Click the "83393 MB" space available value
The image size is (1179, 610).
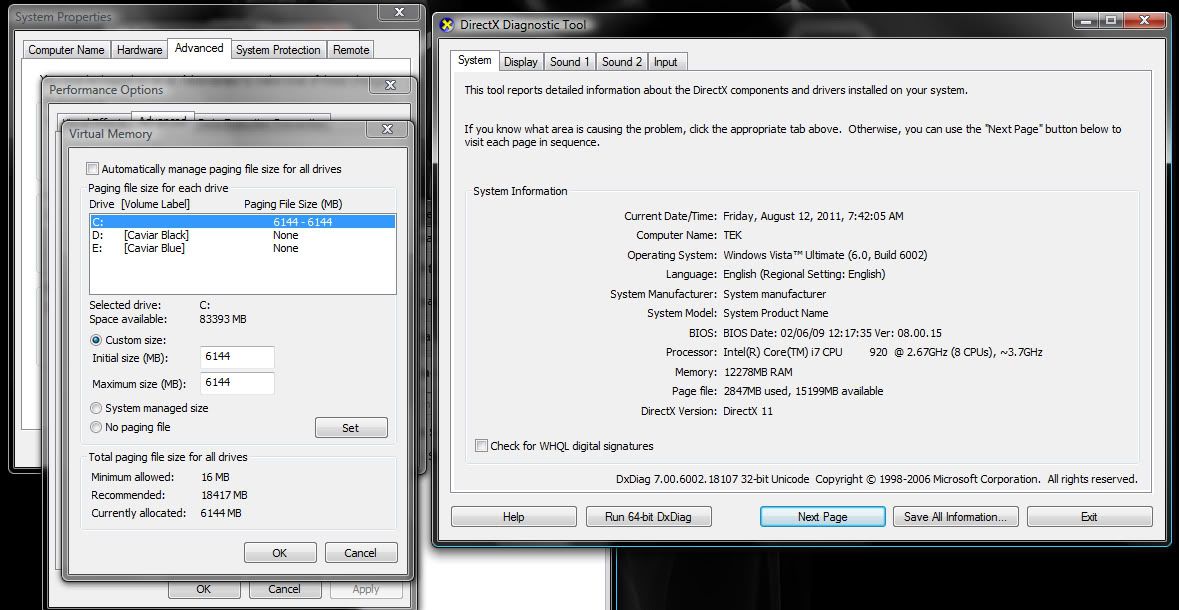coord(223,319)
